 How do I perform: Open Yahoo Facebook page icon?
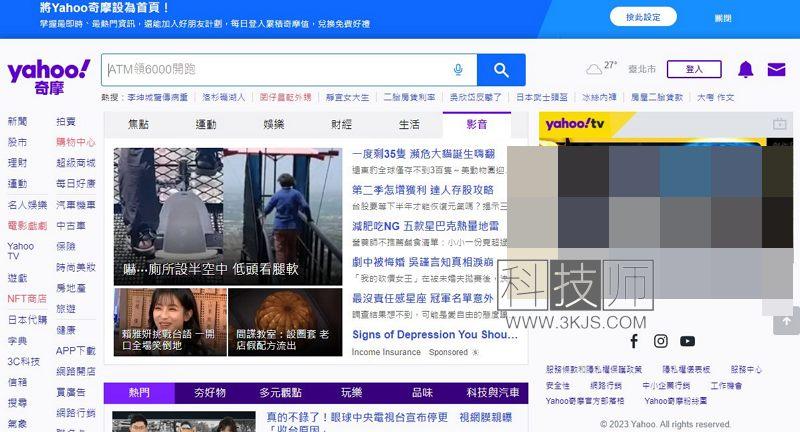coord(634,341)
